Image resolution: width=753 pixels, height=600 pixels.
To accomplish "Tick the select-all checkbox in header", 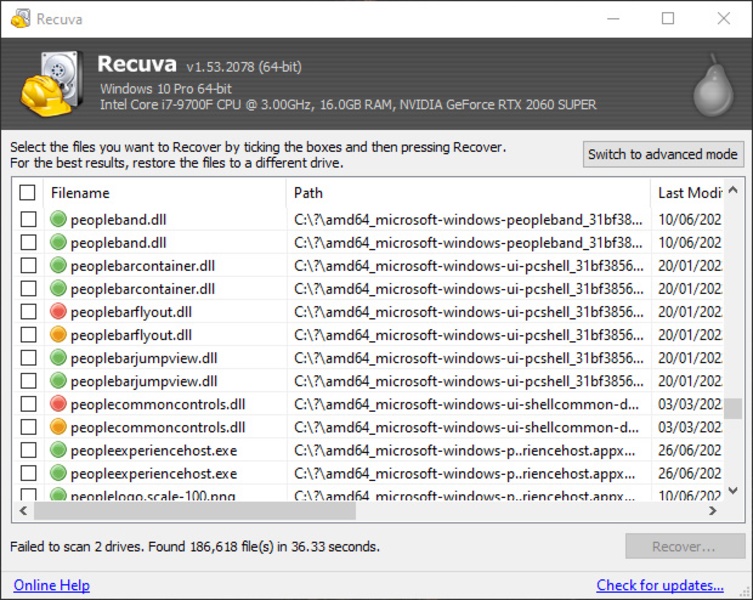I will [28, 193].
